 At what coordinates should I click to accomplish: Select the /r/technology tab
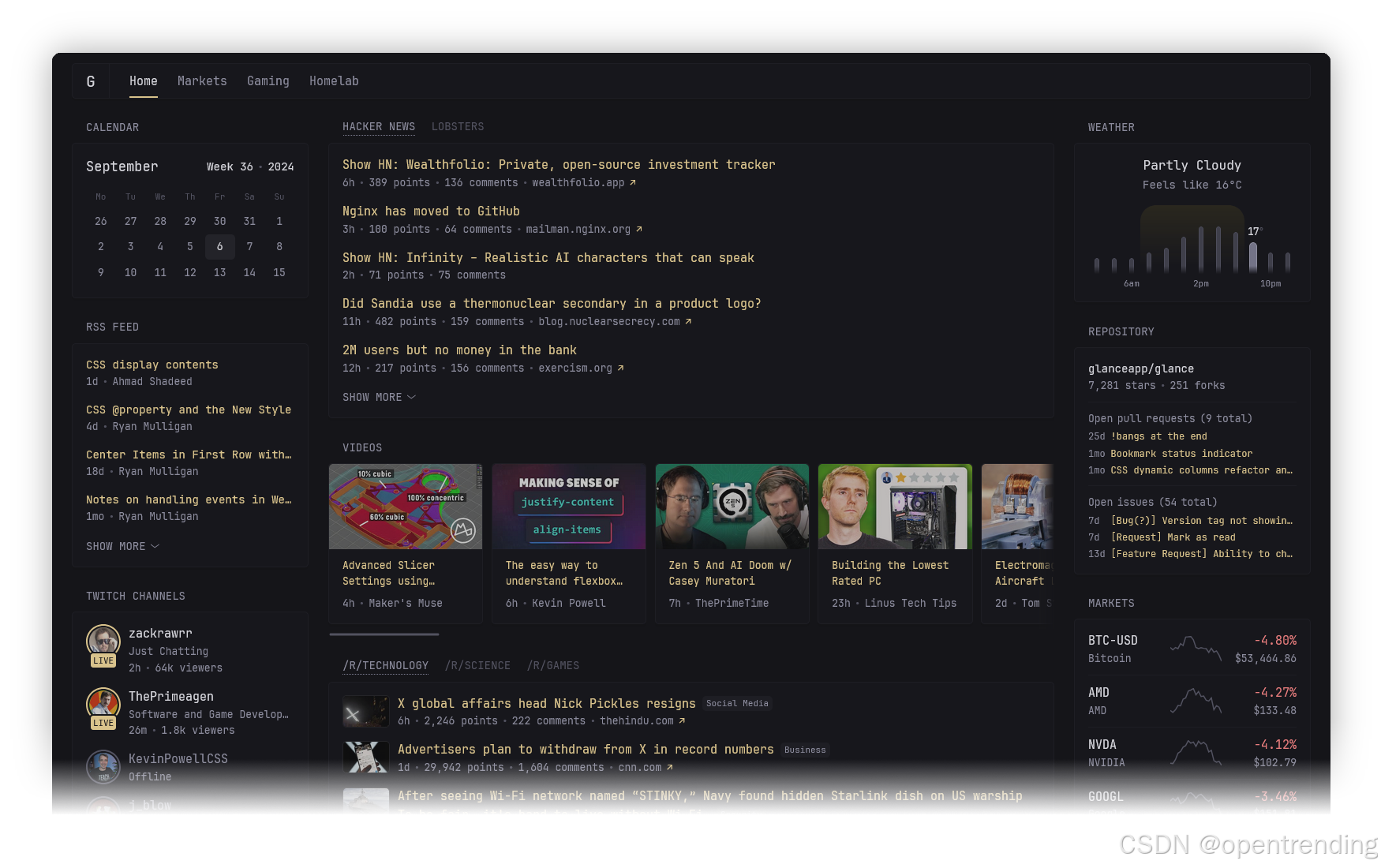click(386, 666)
